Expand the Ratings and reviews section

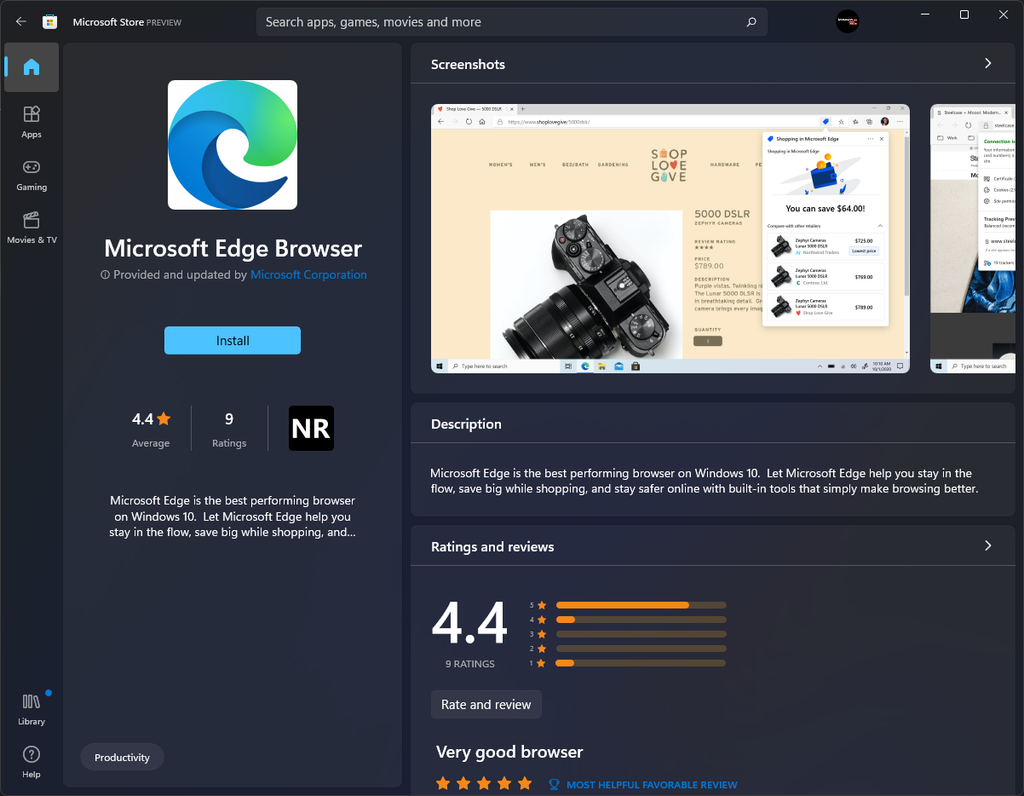987,545
